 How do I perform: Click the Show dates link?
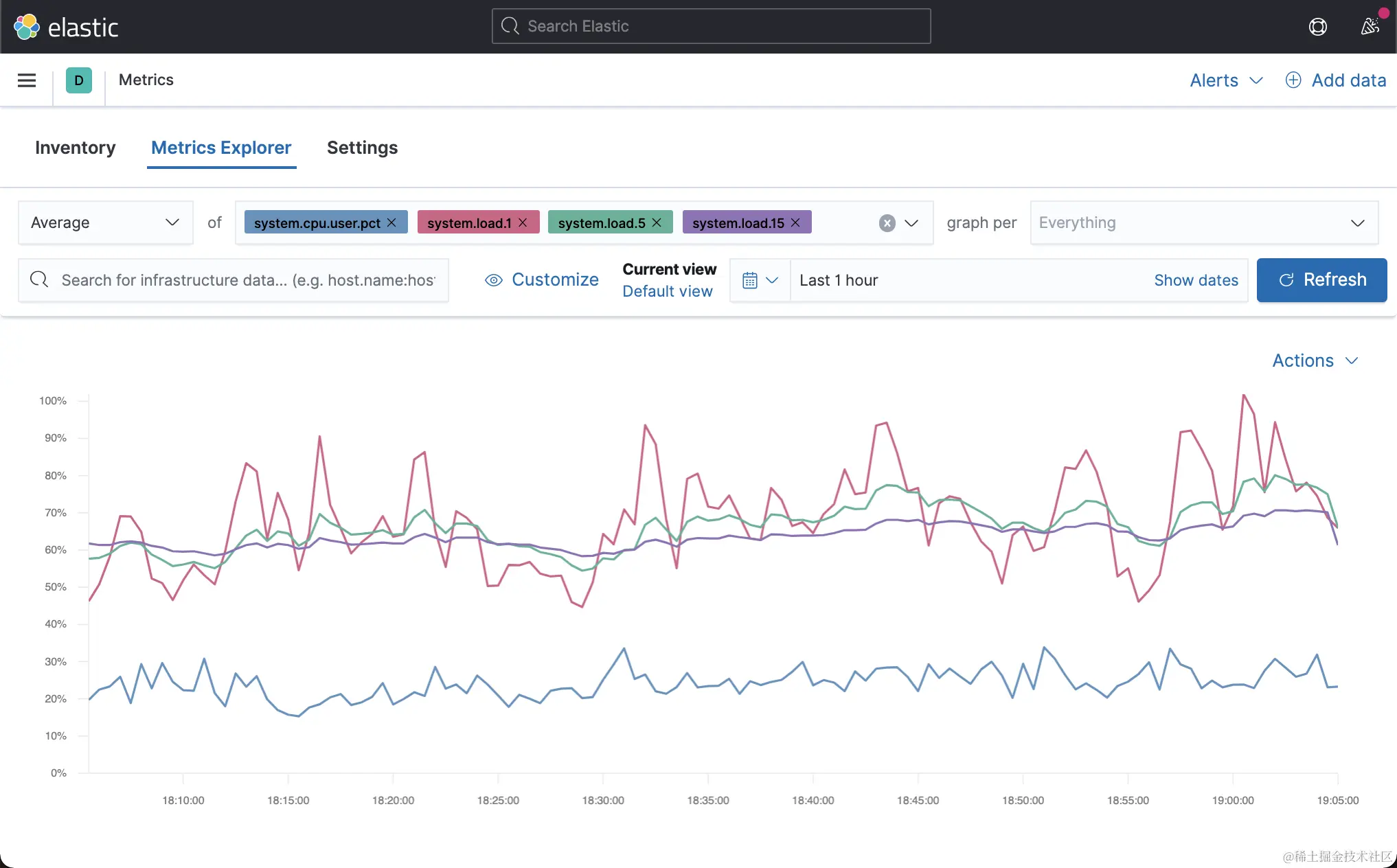pyautogui.click(x=1196, y=280)
